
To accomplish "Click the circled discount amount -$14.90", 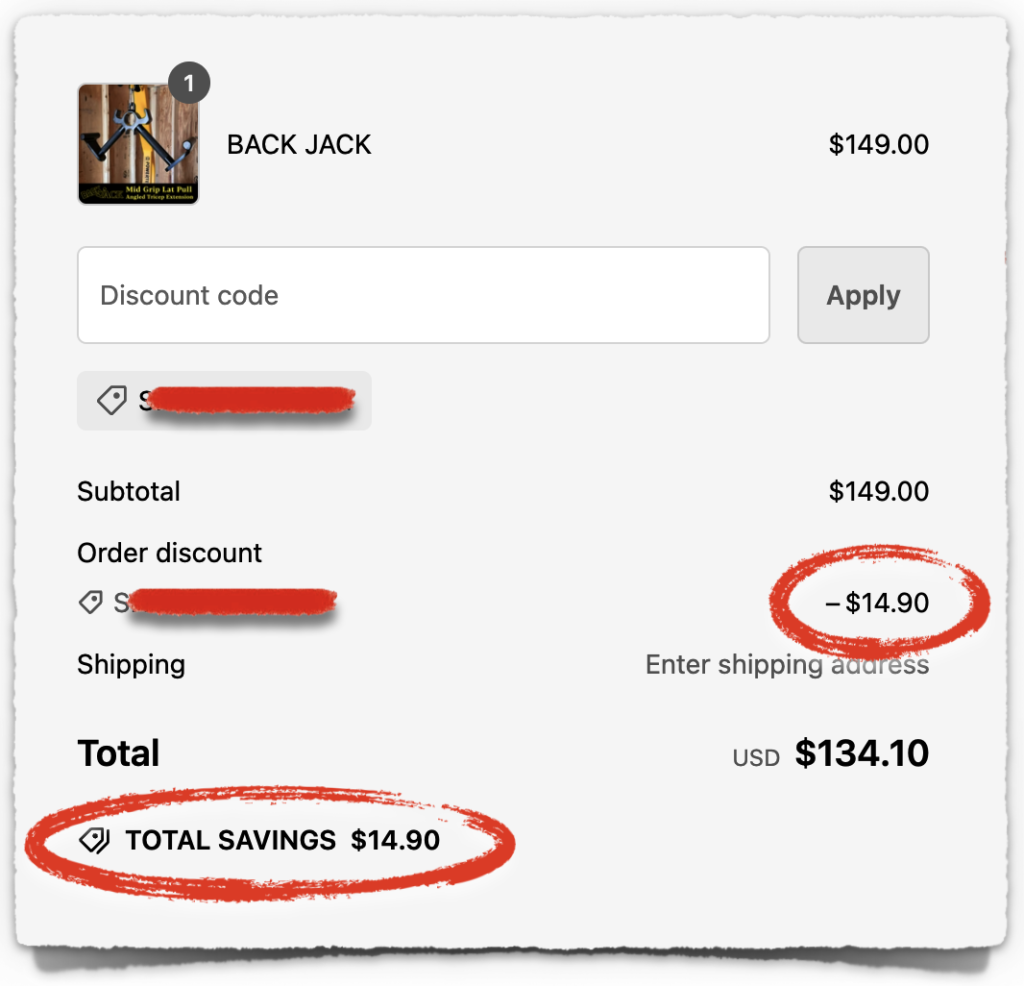I will (x=878, y=602).
